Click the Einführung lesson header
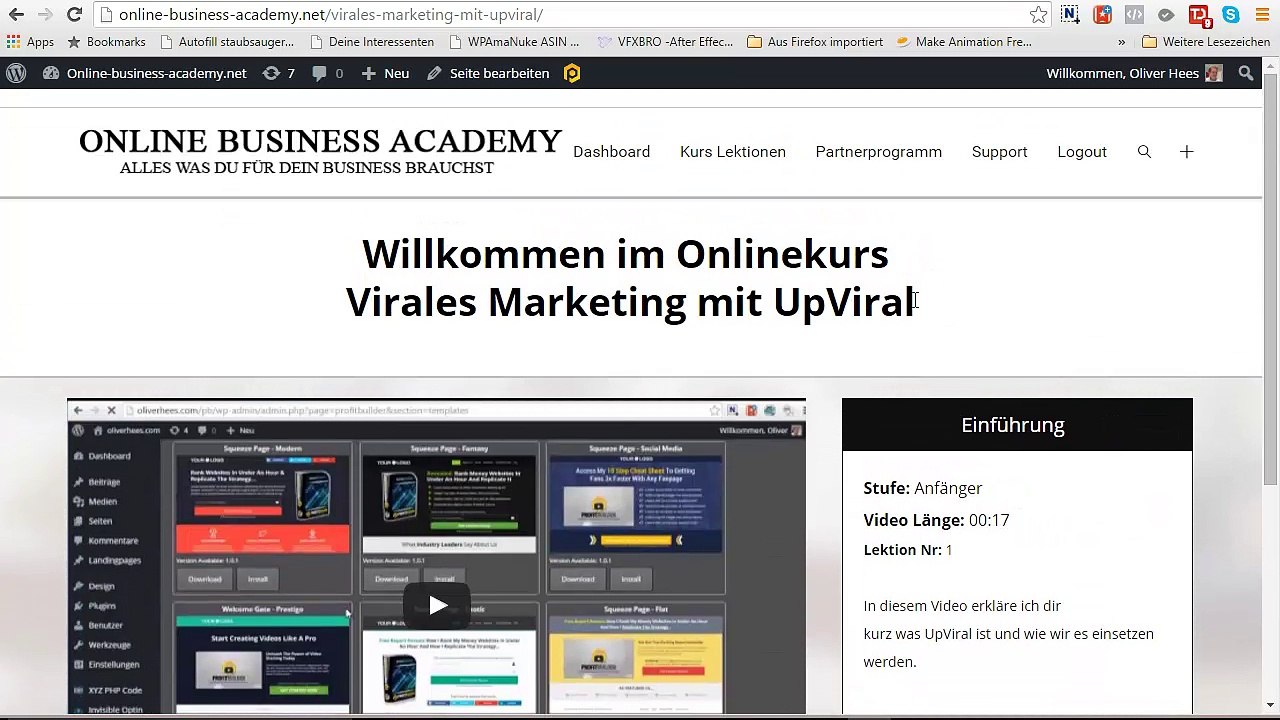 coord(1017,425)
